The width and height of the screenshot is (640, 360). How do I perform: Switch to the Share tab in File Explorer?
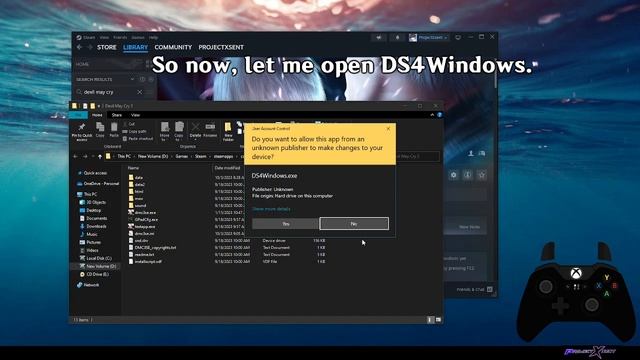coord(117,115)
